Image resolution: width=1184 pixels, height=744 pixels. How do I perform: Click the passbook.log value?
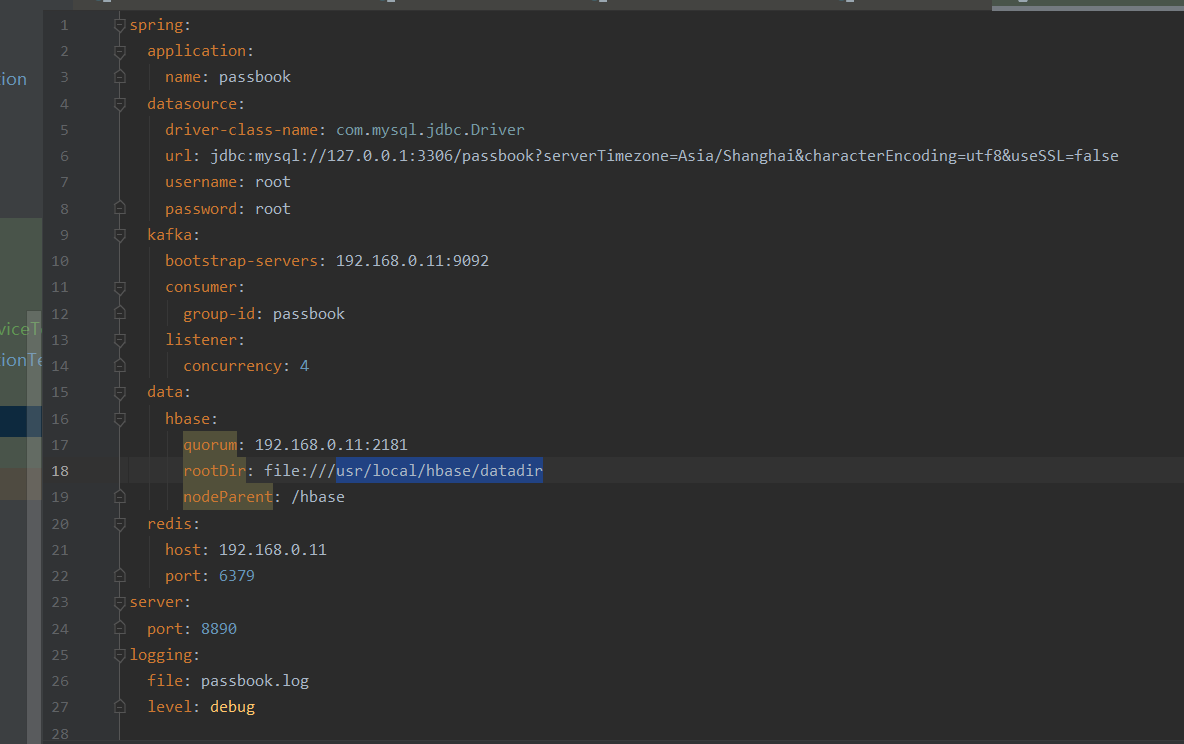[x=255, y=681]
